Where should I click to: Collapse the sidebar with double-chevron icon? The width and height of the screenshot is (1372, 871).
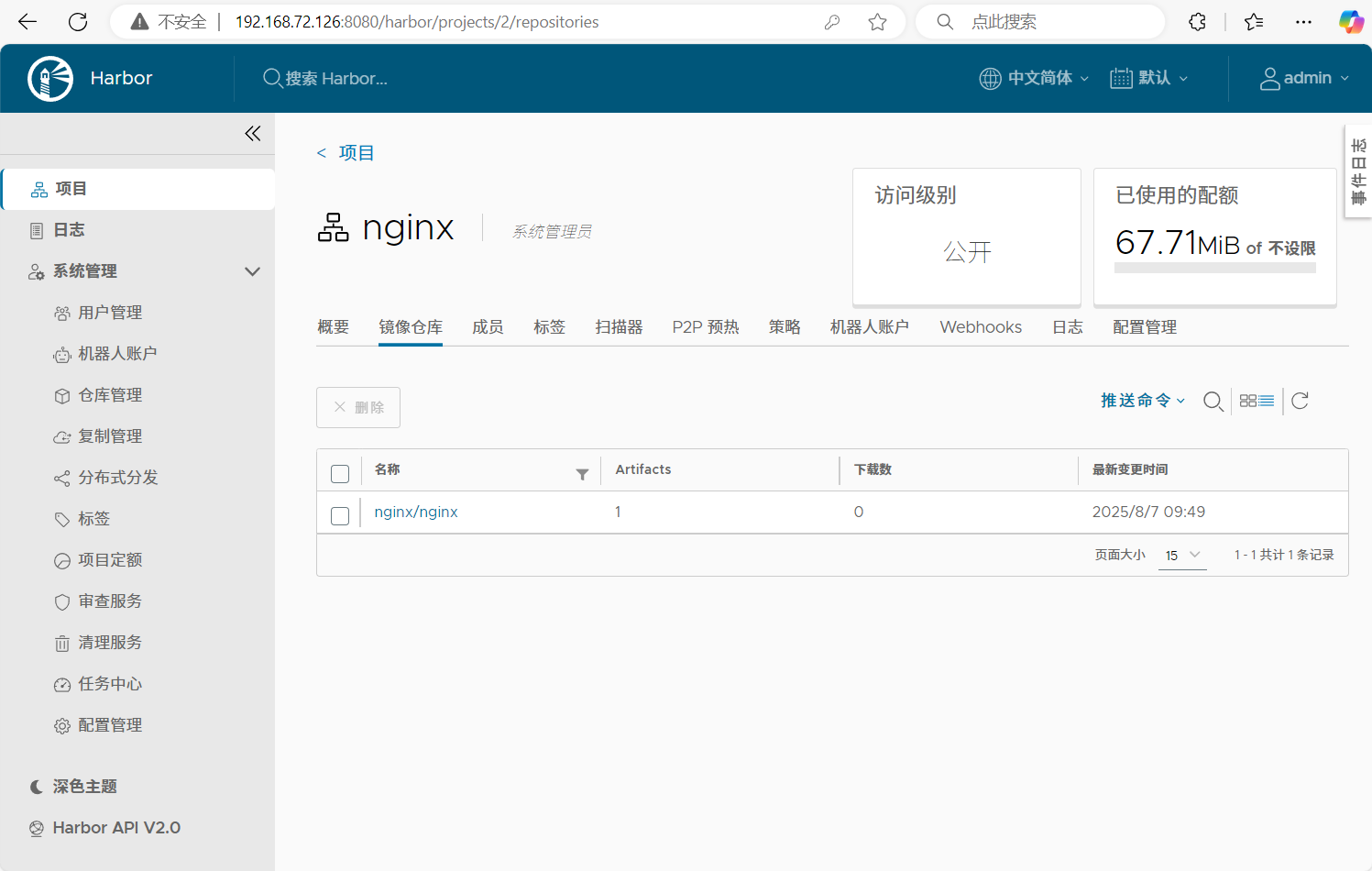253,134
